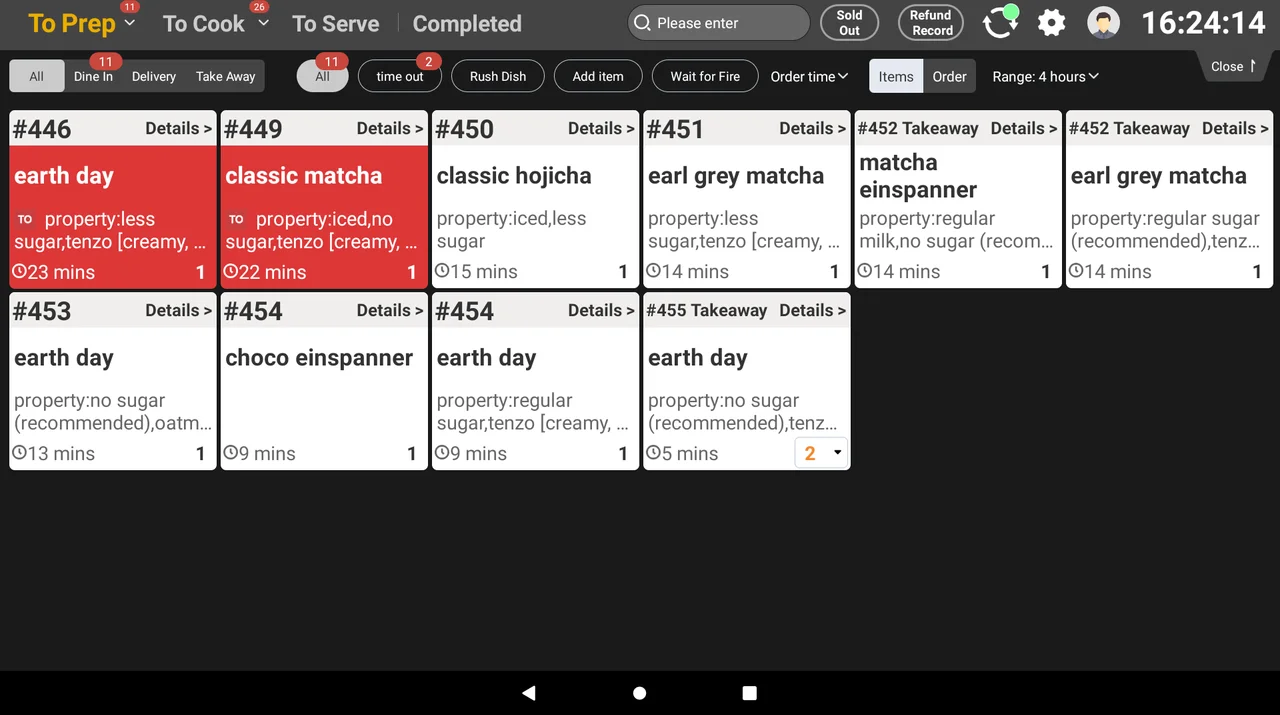Viewport: 1280px width, 715px height.
Task: Expand the Order time dropdown
Action: point(809,76)
